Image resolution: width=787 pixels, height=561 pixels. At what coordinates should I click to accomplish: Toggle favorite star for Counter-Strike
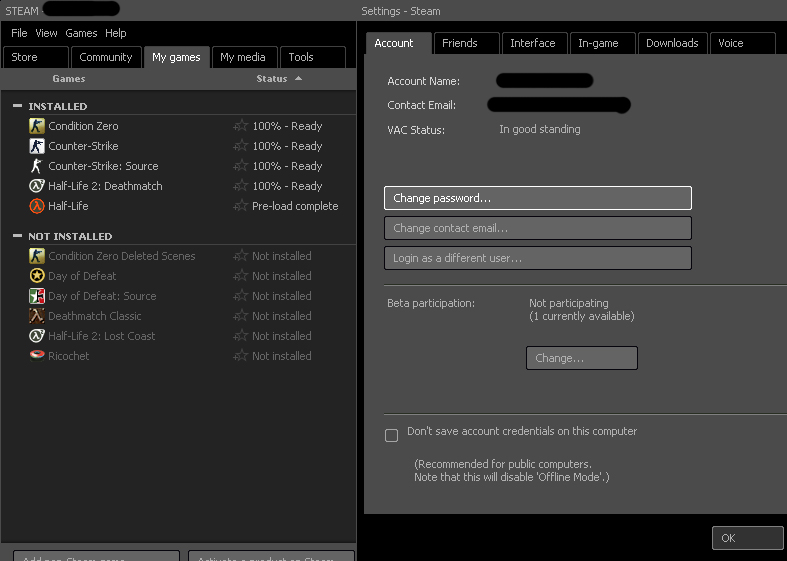pyautogui.click(x=241, y=146)
